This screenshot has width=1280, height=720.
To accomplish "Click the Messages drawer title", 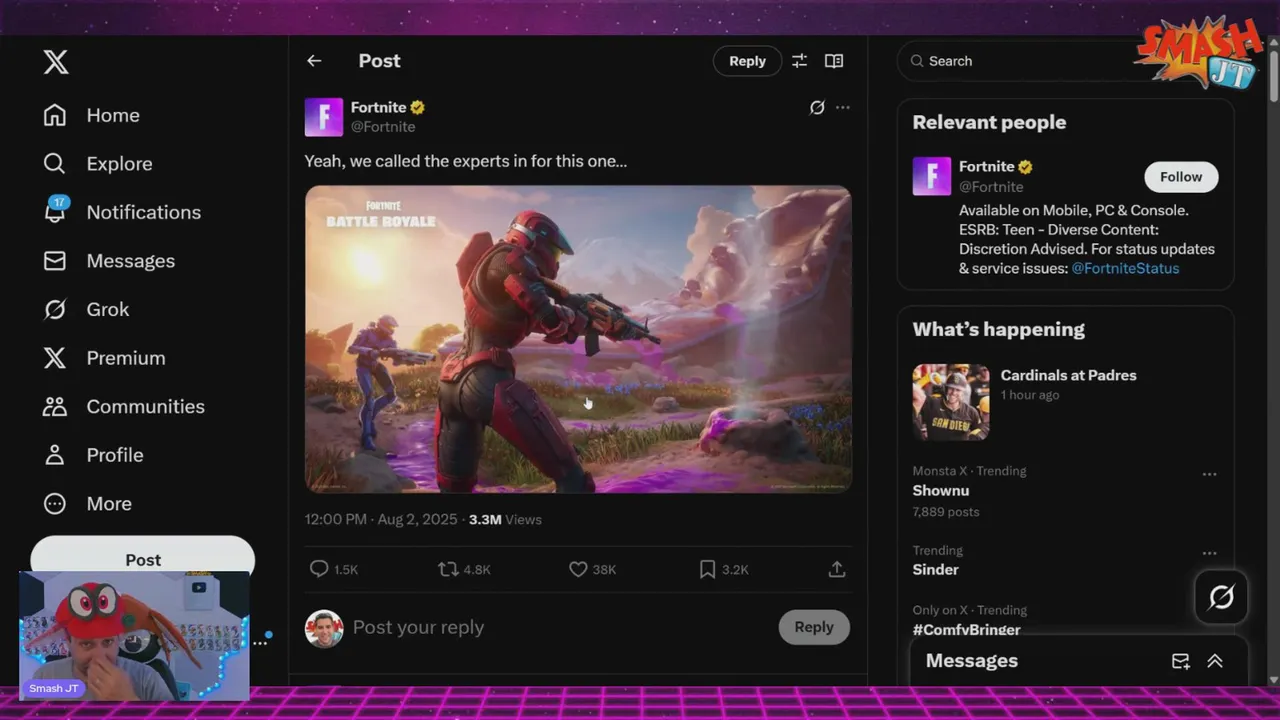I will coord(972,661).
